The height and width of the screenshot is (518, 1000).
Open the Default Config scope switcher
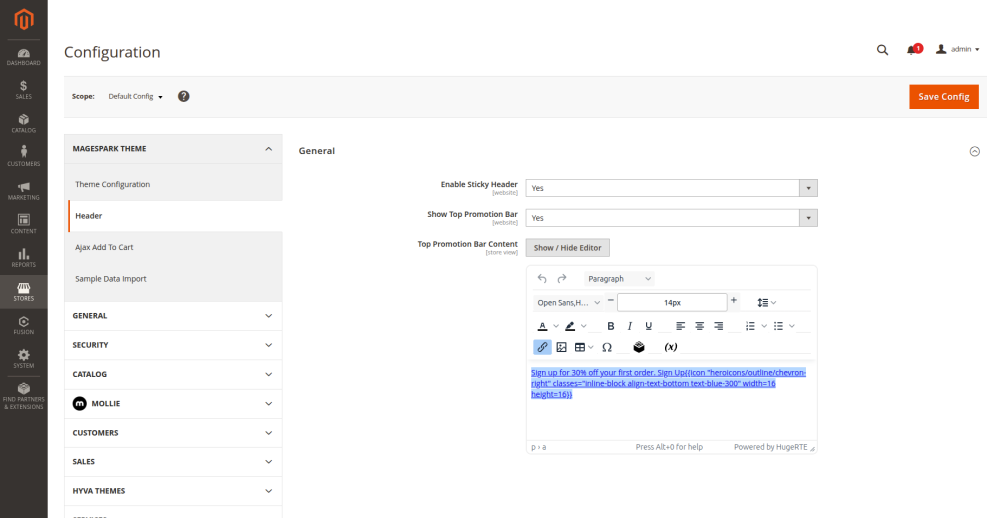[x=135, y=96]
